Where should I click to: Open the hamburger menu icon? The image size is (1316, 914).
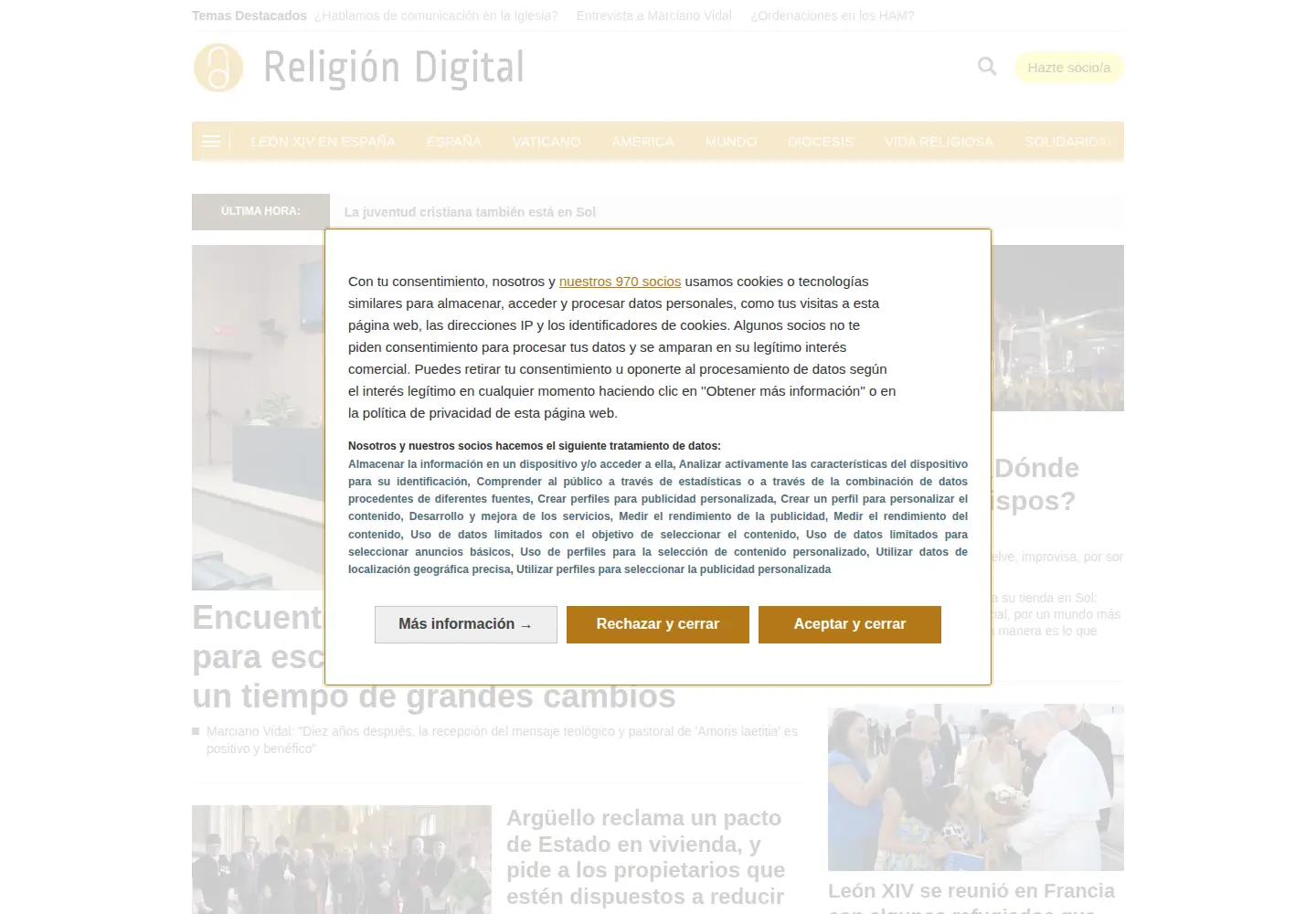[x=211, y=142]
